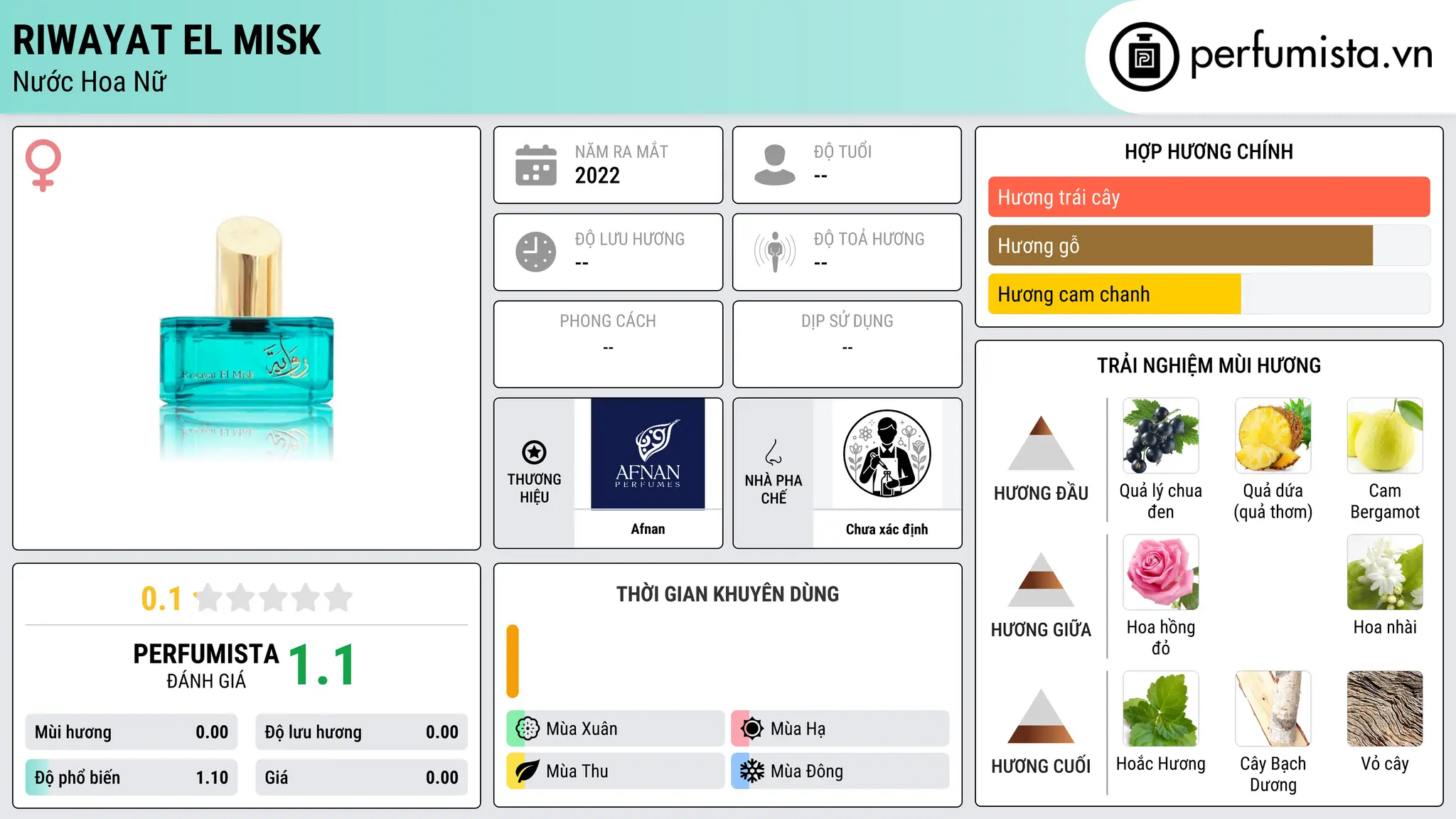The width and height of the screenshot is (1456, 819).
Task: Click the sun icon for Mùa Hạ
Action: pyautogui.click(x=751, y=729)
